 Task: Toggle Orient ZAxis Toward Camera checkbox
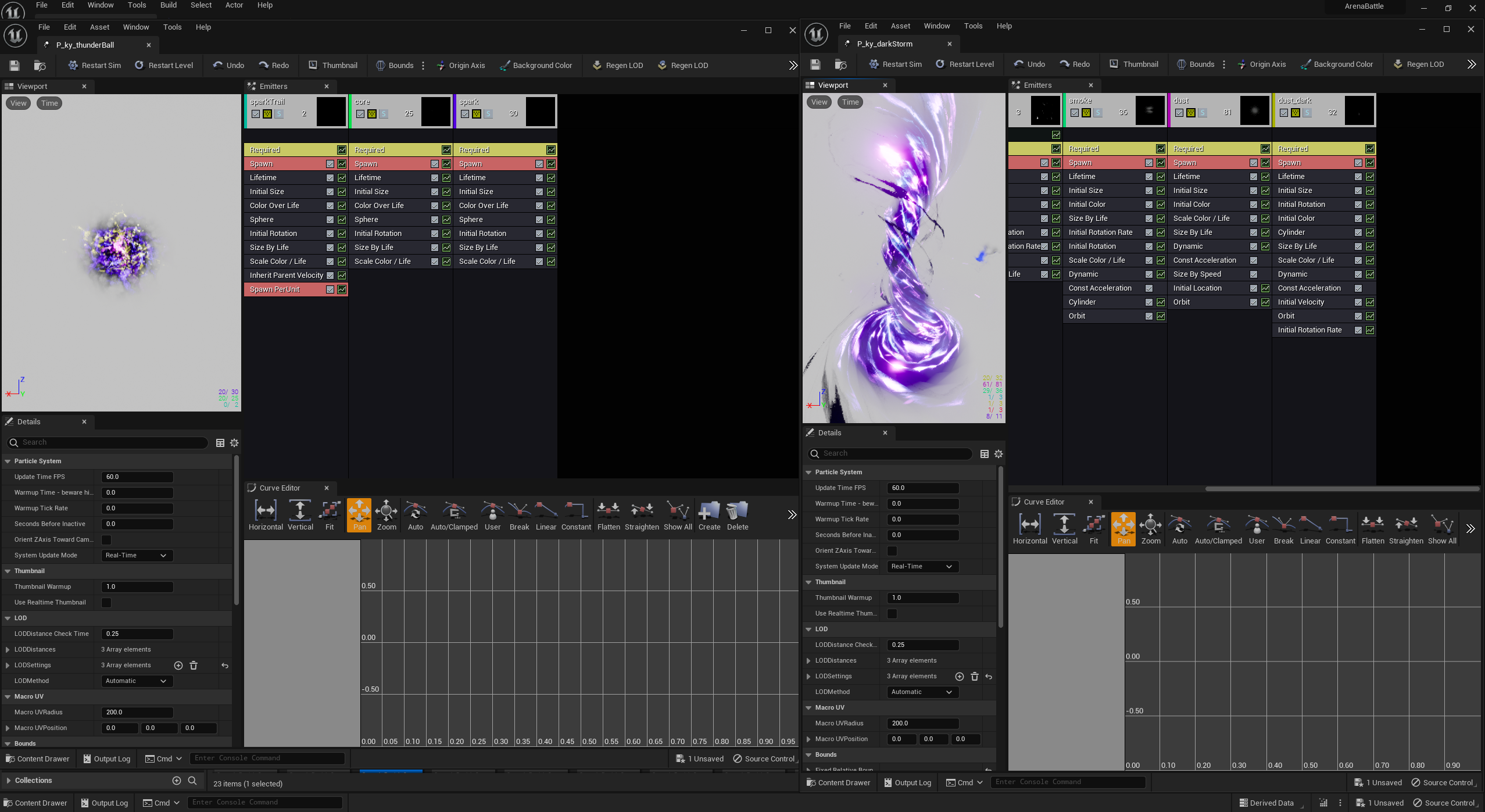point(106,539)
